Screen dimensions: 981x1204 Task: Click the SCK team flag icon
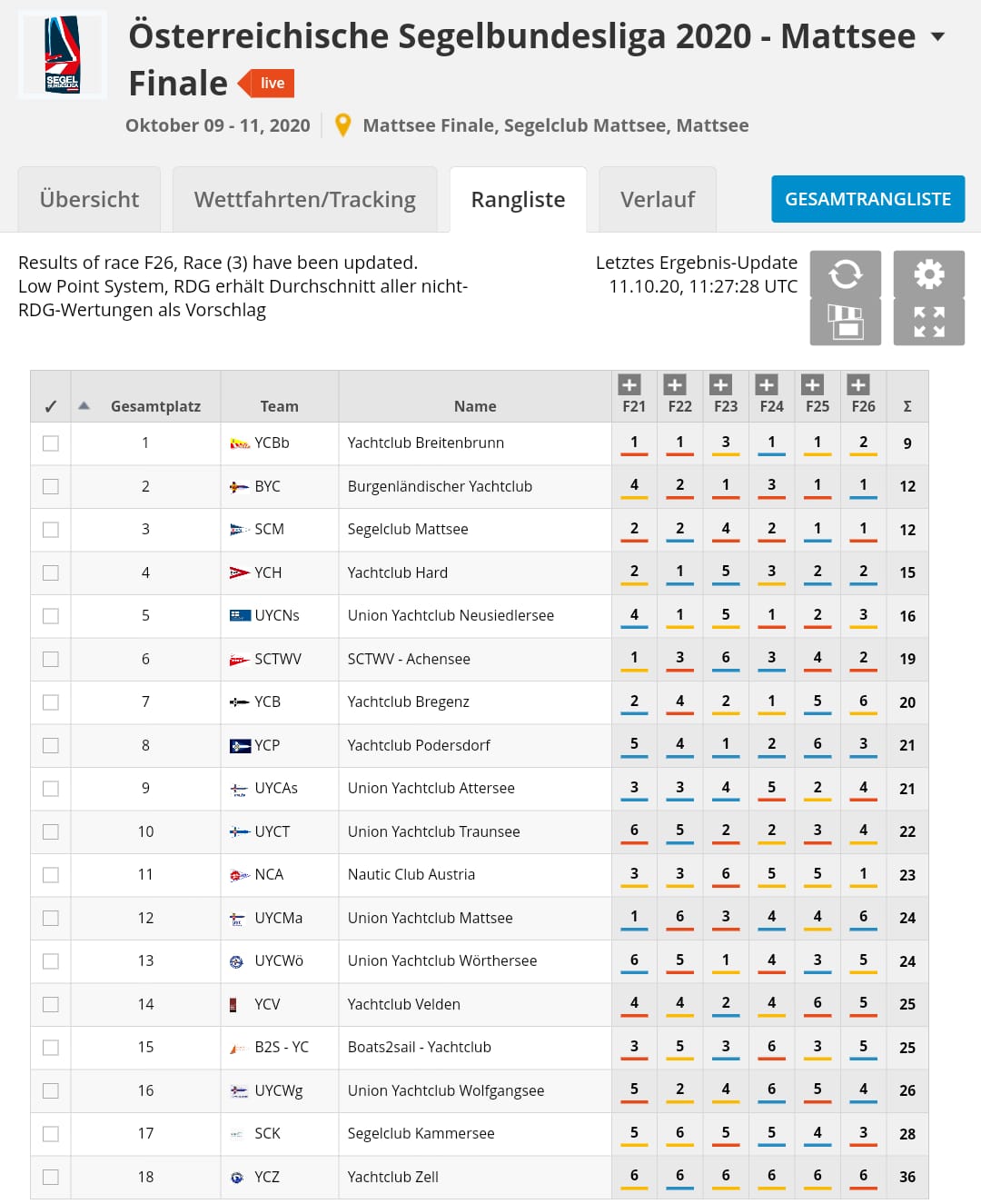click(x=237, y=1134)
